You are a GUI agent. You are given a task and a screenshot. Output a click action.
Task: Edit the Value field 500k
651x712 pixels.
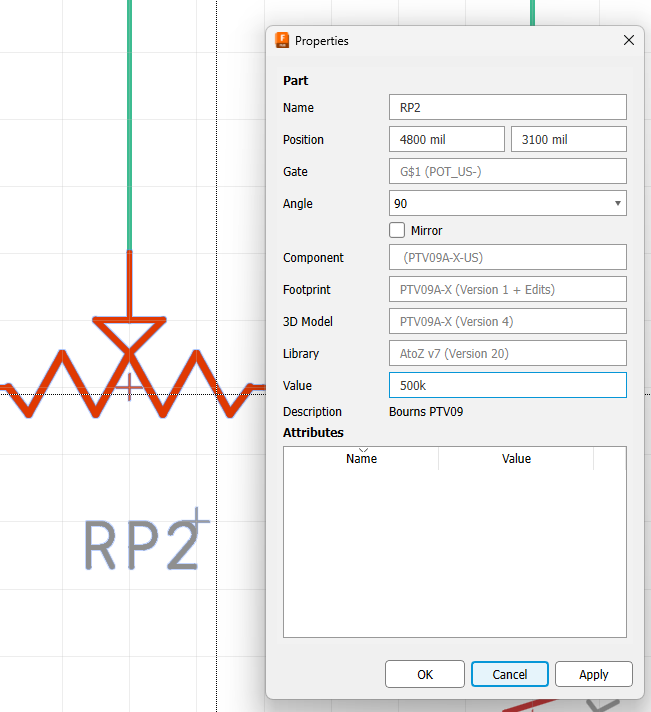(x=508, y=386)
